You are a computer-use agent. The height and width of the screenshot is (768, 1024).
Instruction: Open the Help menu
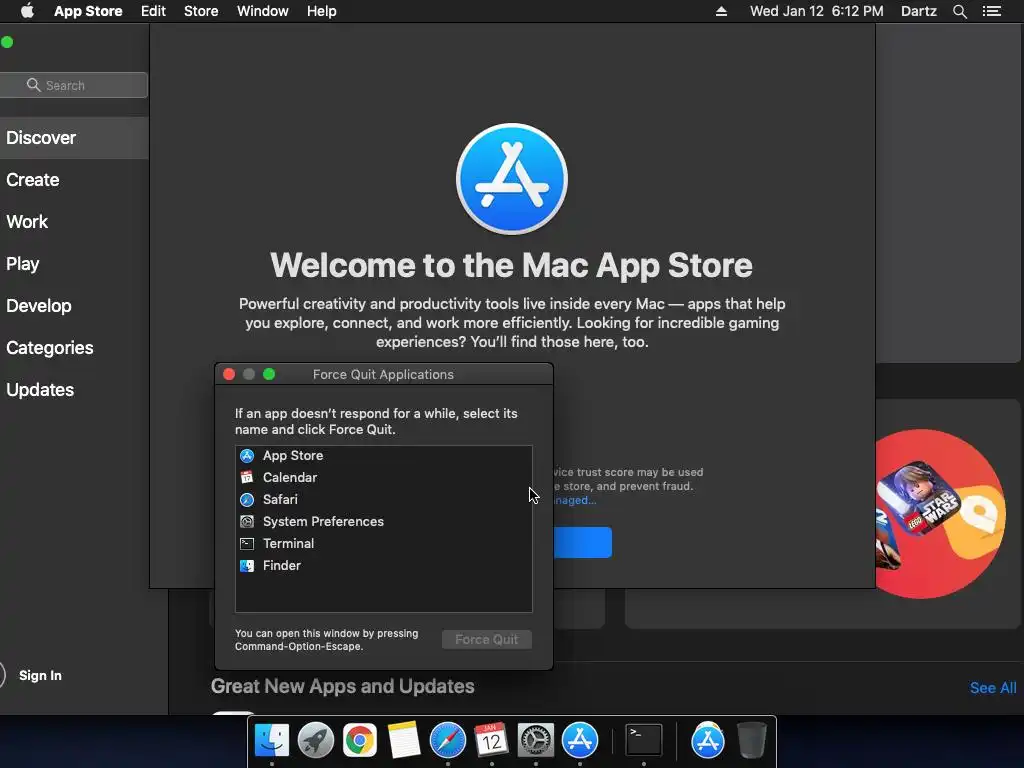point(322,11)
